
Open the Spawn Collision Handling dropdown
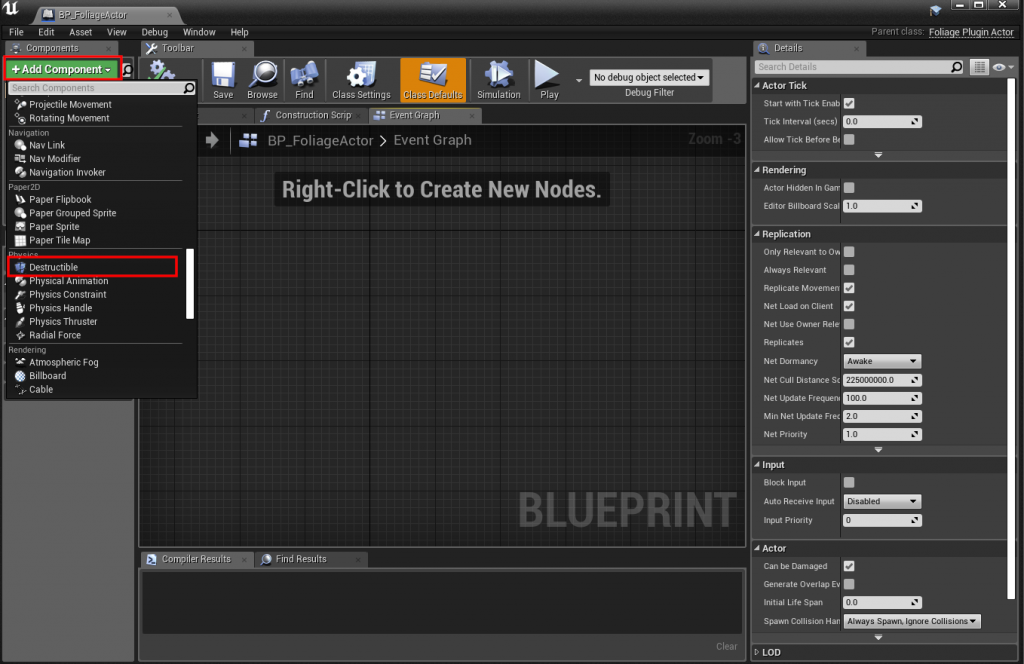coord(912,621)
